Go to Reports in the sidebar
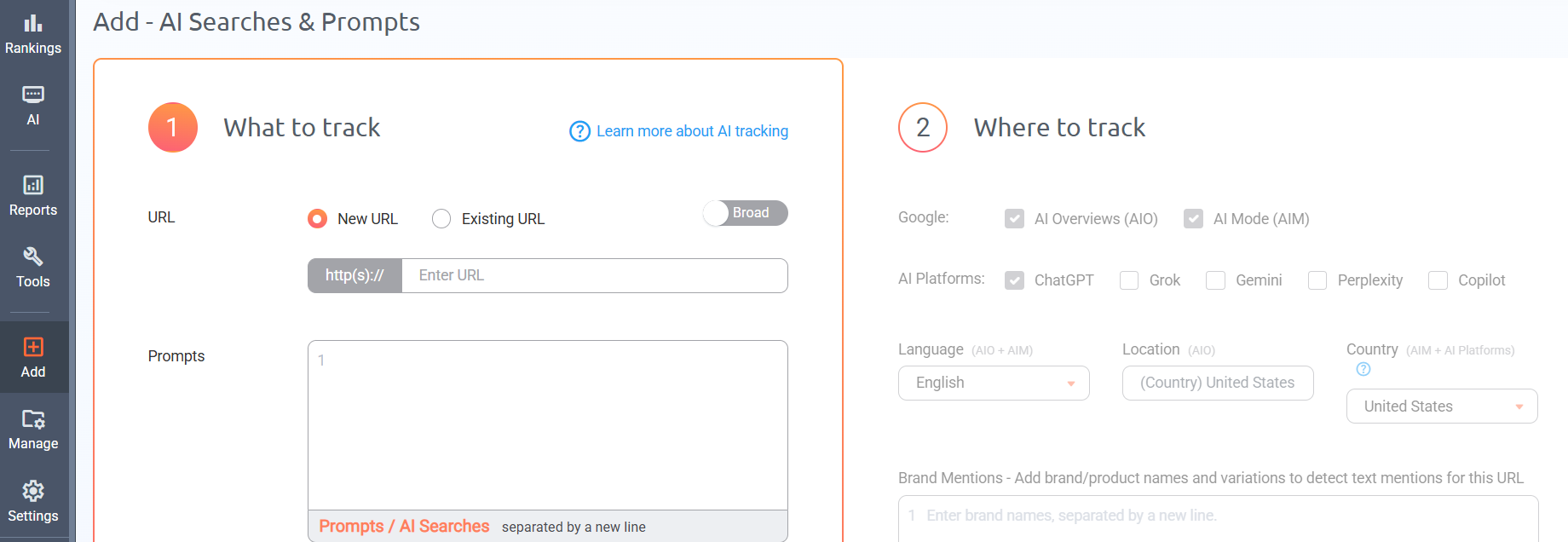Screen dimensions: 1568x542 click(x=33, y=210)
